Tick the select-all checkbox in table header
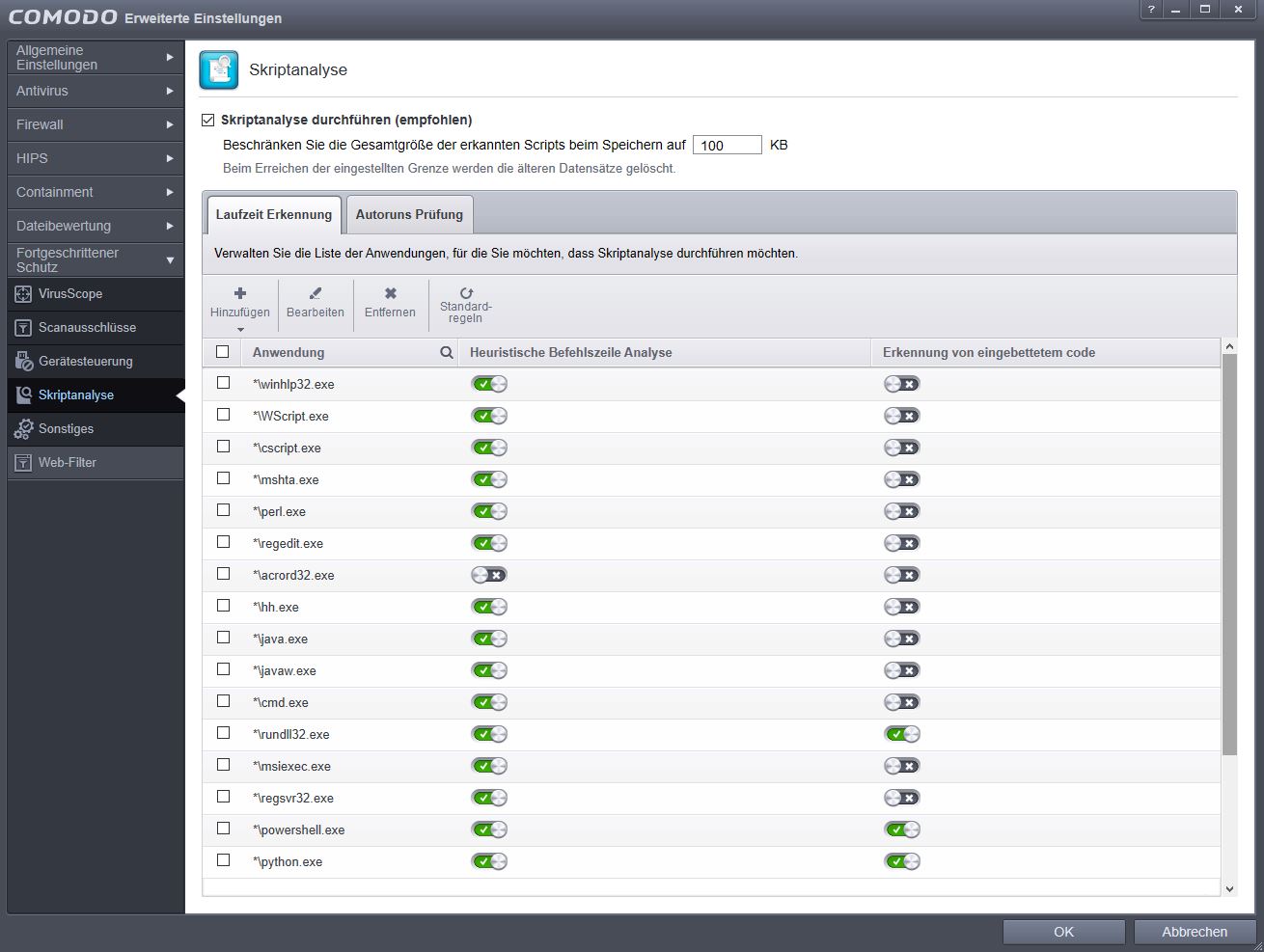 pos(223,352)
